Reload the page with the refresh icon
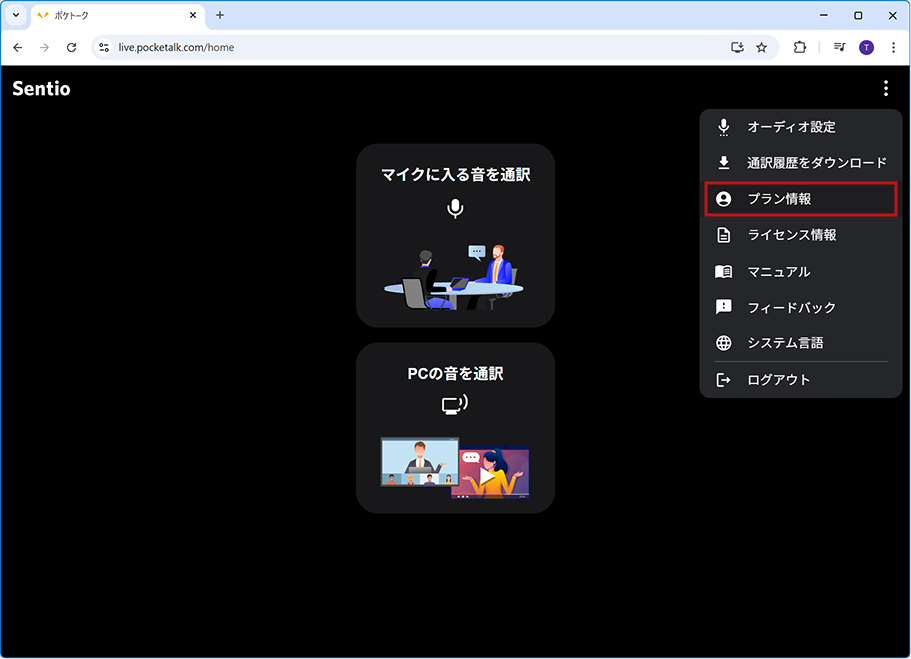 (71, 48)
